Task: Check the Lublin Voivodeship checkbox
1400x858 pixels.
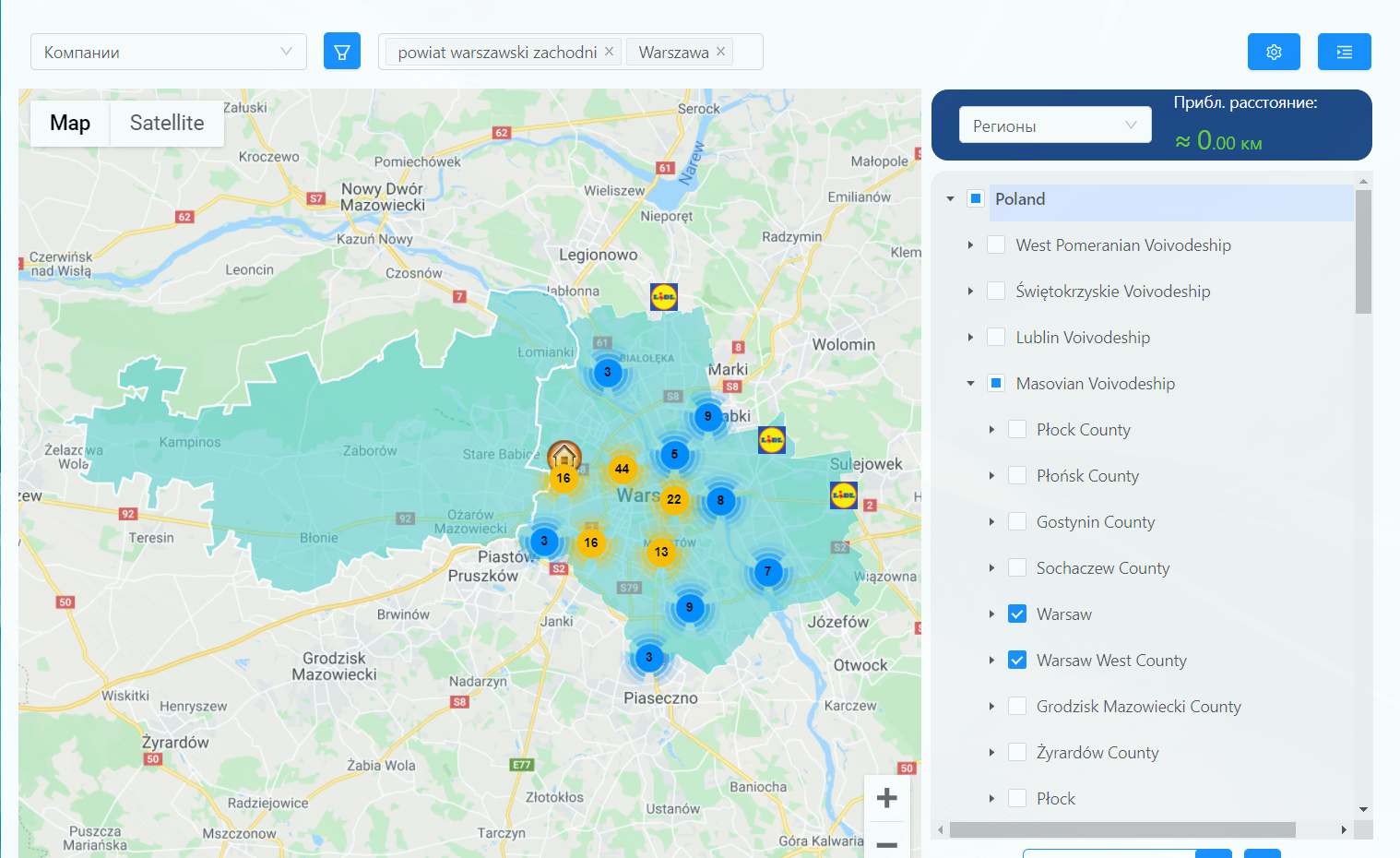Action: tap(996, 338)
